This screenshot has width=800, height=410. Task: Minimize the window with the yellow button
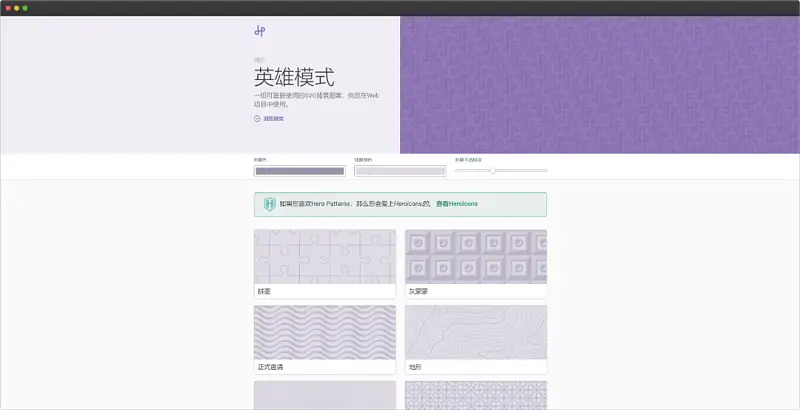[16, 8]
